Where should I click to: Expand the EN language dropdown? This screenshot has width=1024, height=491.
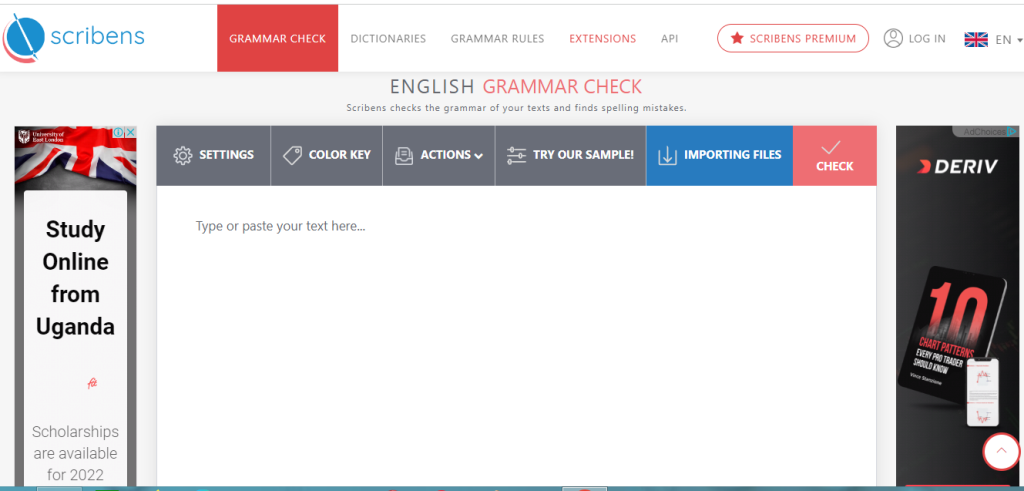point(1008,40)
